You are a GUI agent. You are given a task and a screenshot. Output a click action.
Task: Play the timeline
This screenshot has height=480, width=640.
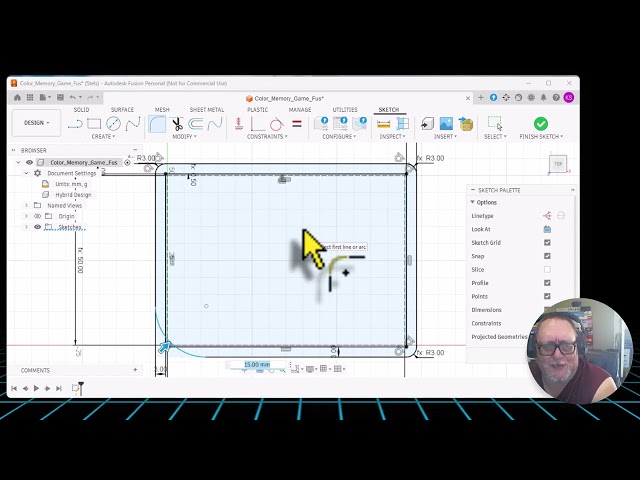click(x=36, y=388)
